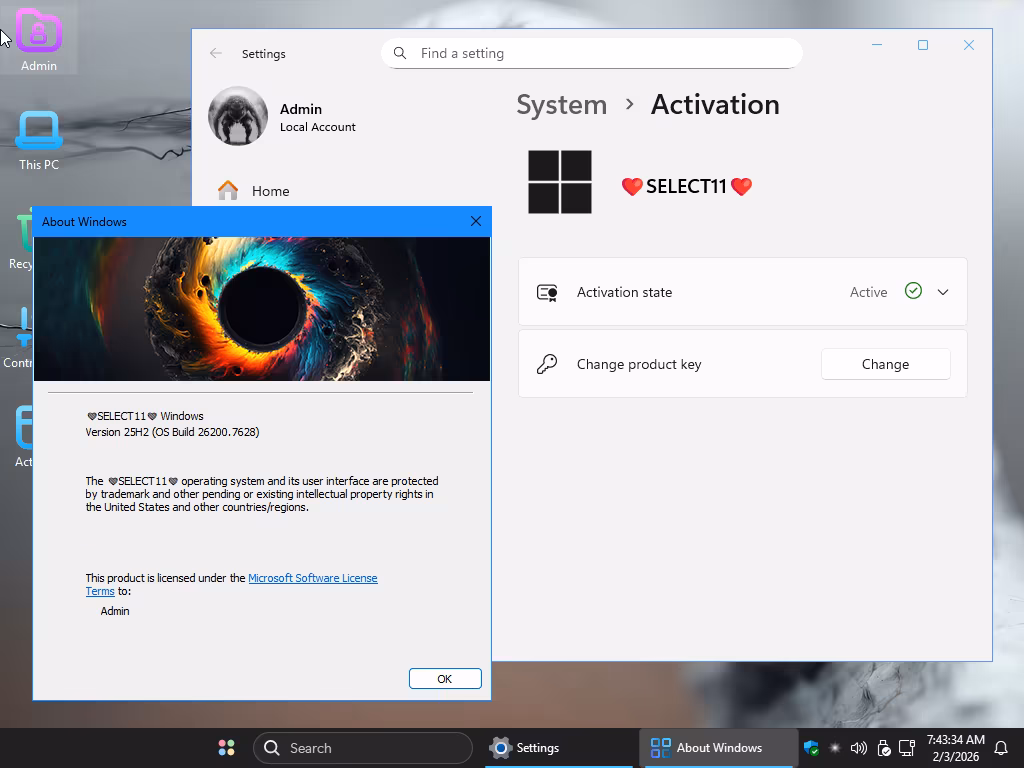
Task: Open Windows Security tray icon
Action: tap(811, 748)
